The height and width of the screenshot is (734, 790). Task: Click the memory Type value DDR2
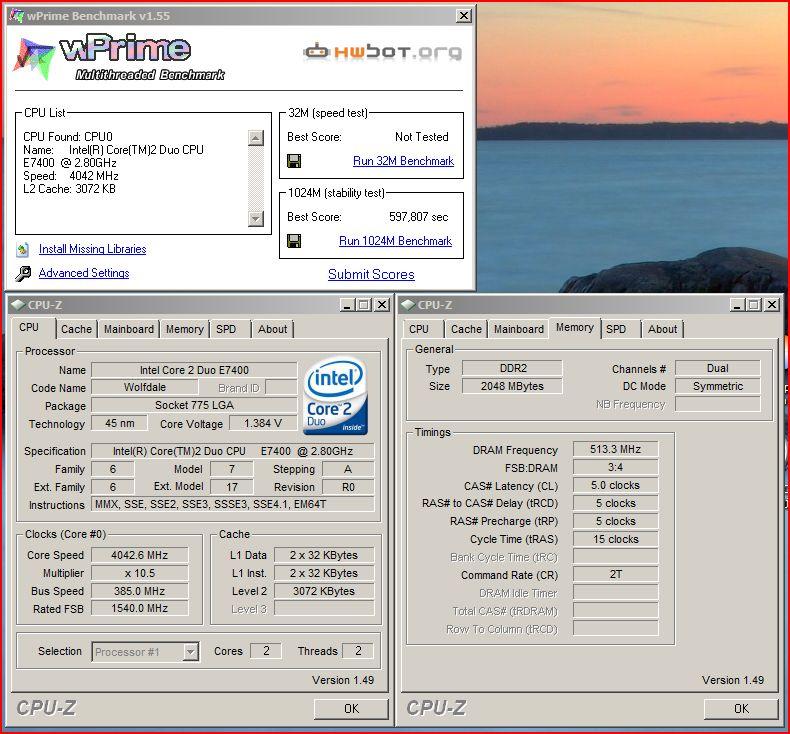(x=512, y=368)
